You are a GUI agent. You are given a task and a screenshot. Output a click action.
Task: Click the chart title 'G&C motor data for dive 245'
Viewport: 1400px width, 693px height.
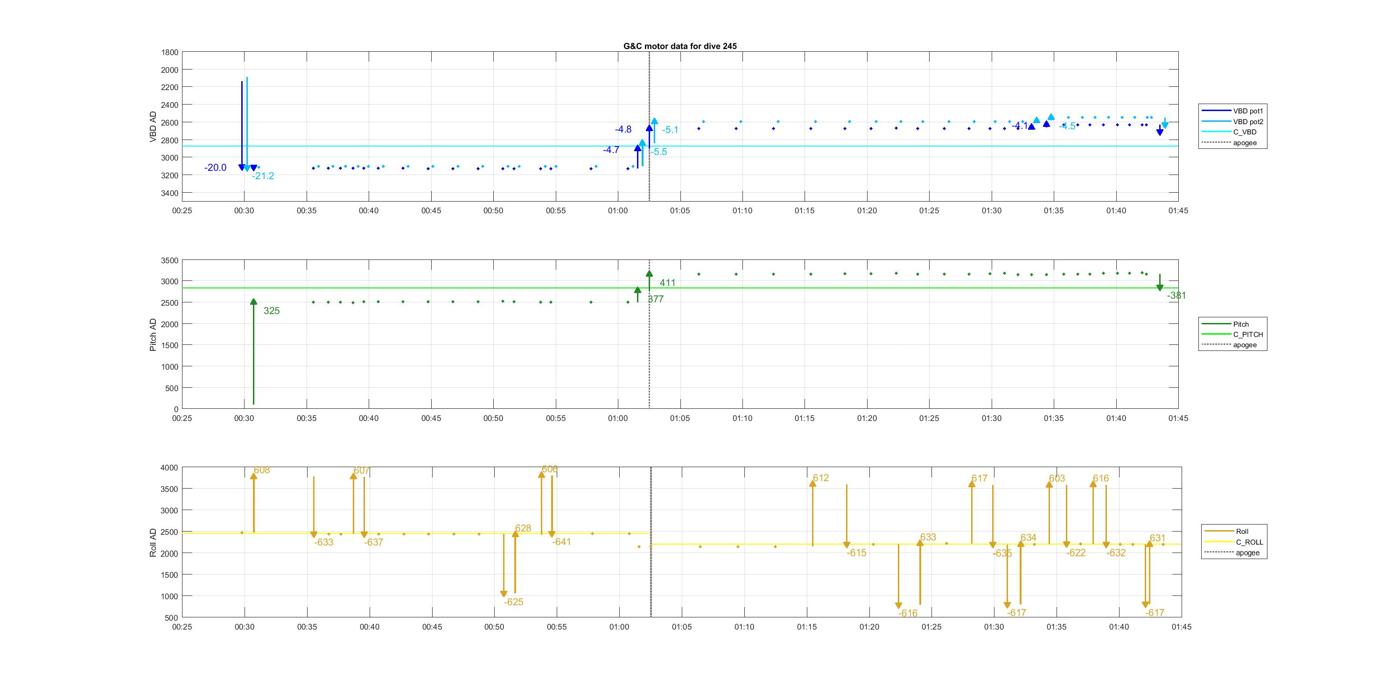point(680,46)
